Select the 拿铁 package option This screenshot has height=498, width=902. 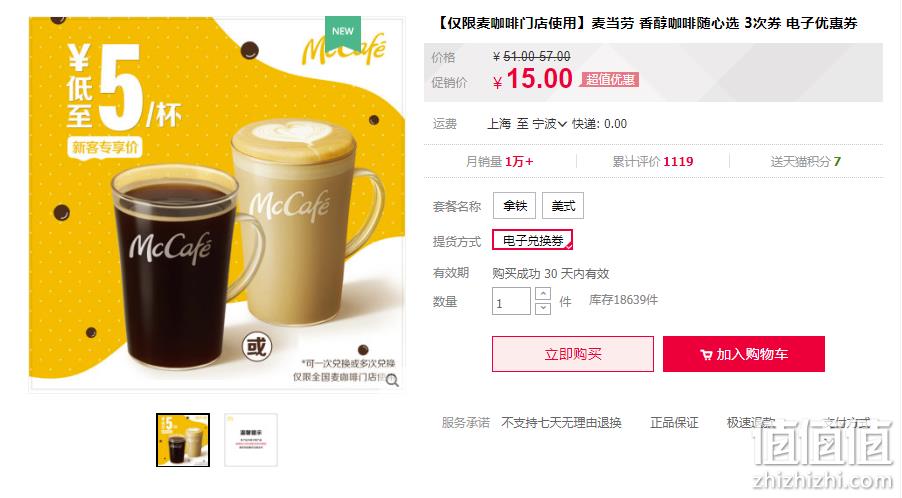point(514,206)
